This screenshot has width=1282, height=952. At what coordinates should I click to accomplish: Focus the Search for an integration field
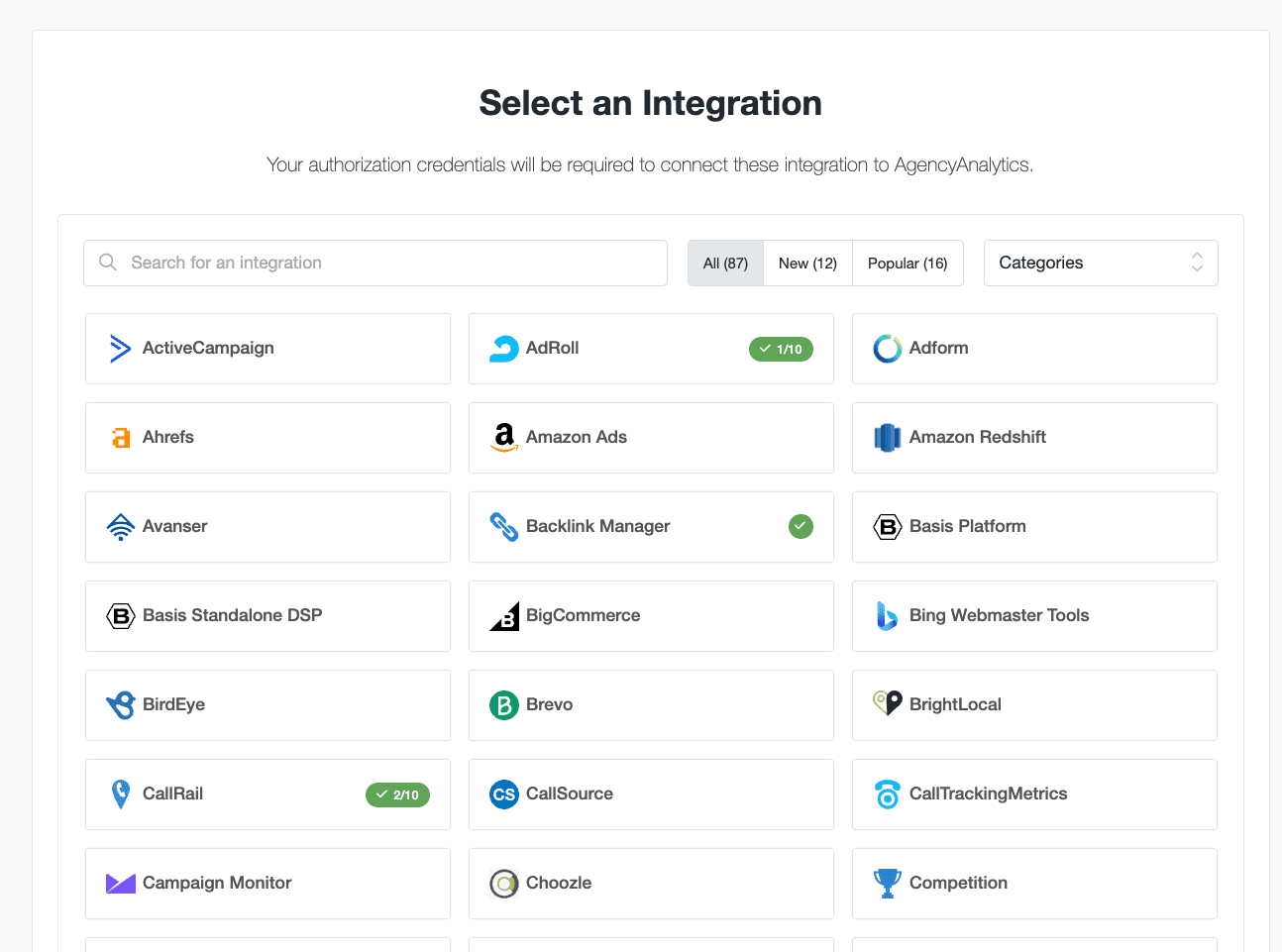[386, 264]
